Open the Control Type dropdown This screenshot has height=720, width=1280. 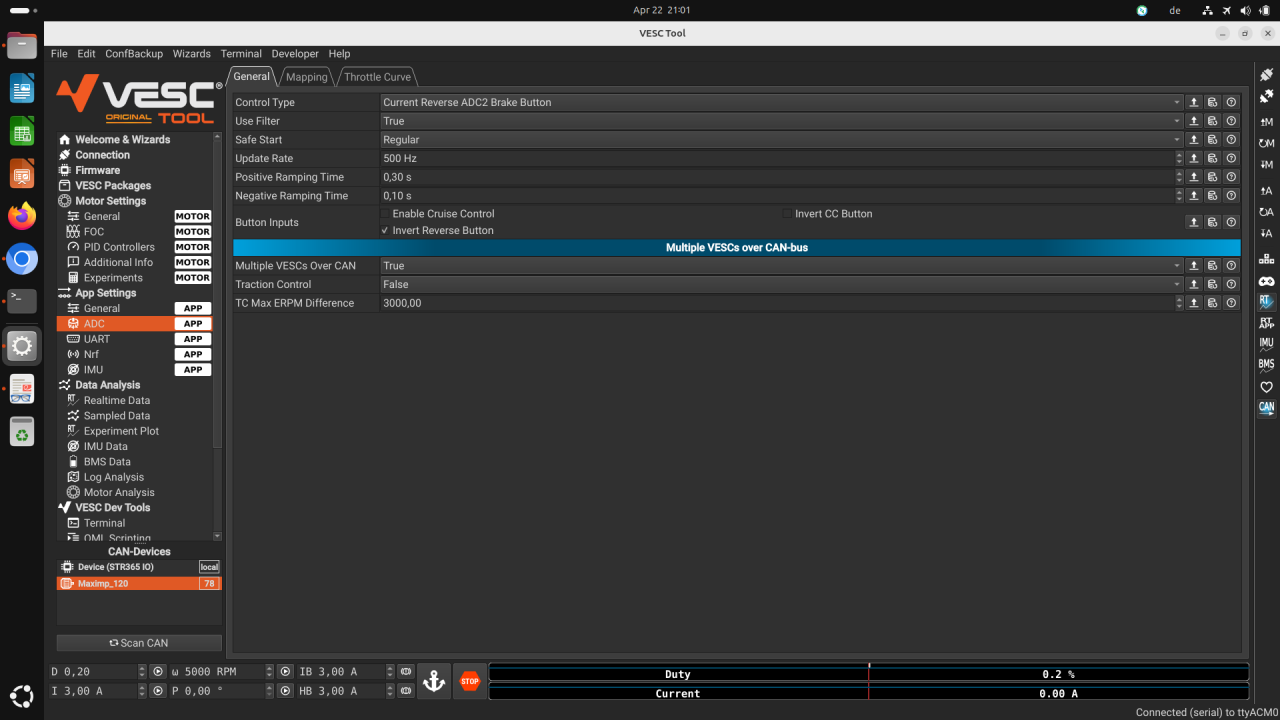[780, 101]
